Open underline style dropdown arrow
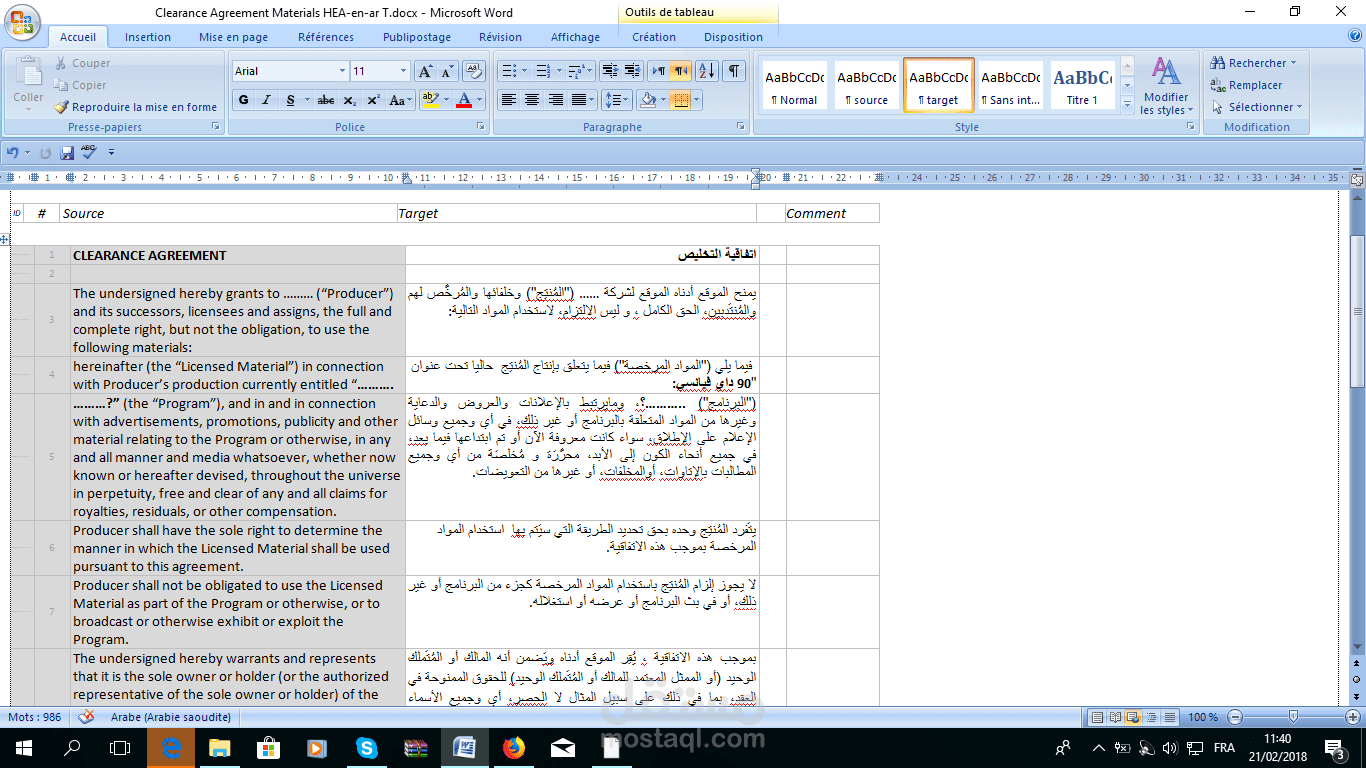The width and height of the screenshot is (1366, 768). (305, 100)
